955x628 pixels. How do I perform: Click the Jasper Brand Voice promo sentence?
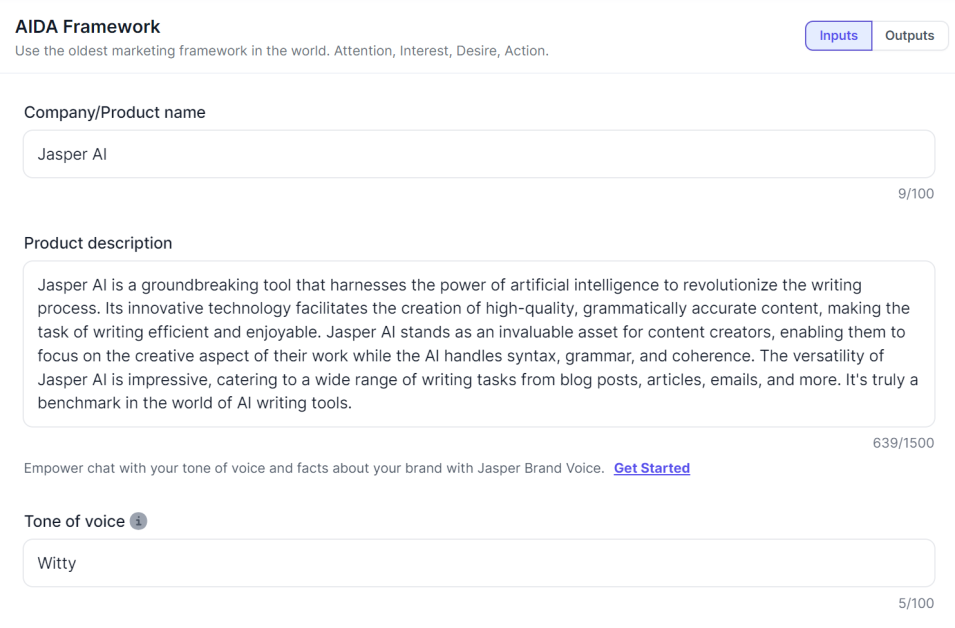point(313,468)
